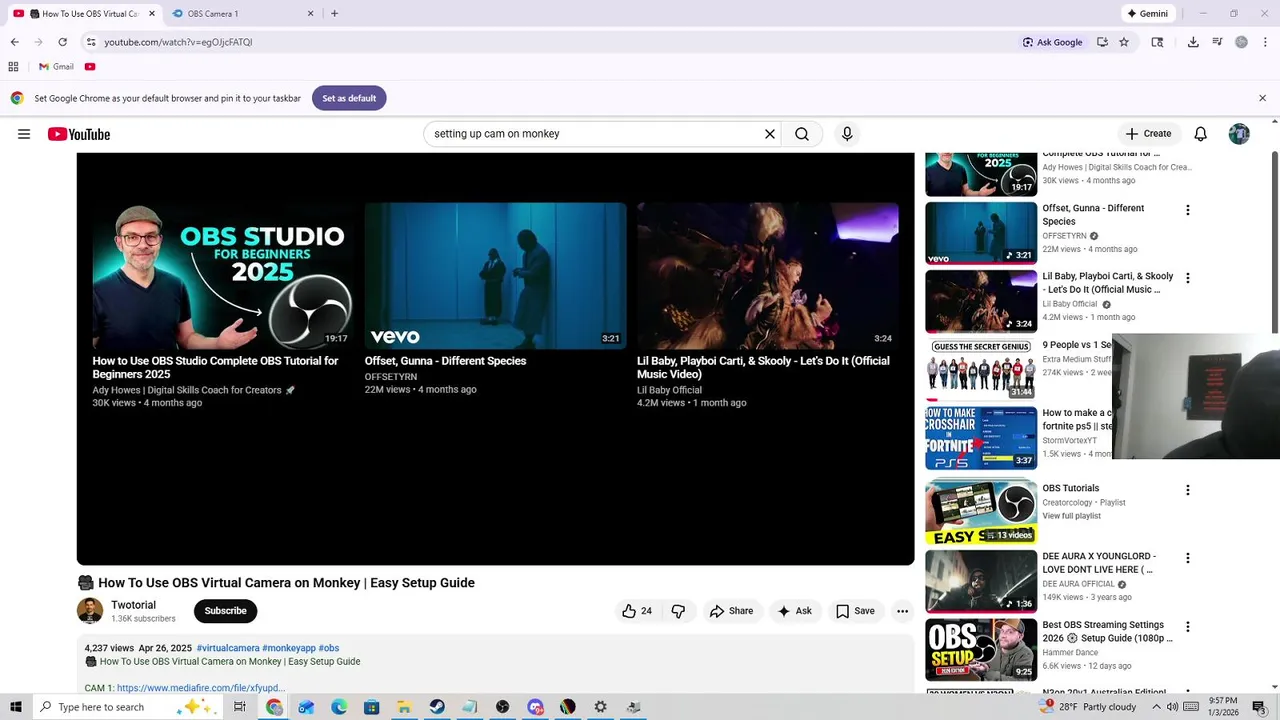Screen dimensions: 1280x720
Task: Go to the YouTube home logo
Action: click(x=79, y=134)
